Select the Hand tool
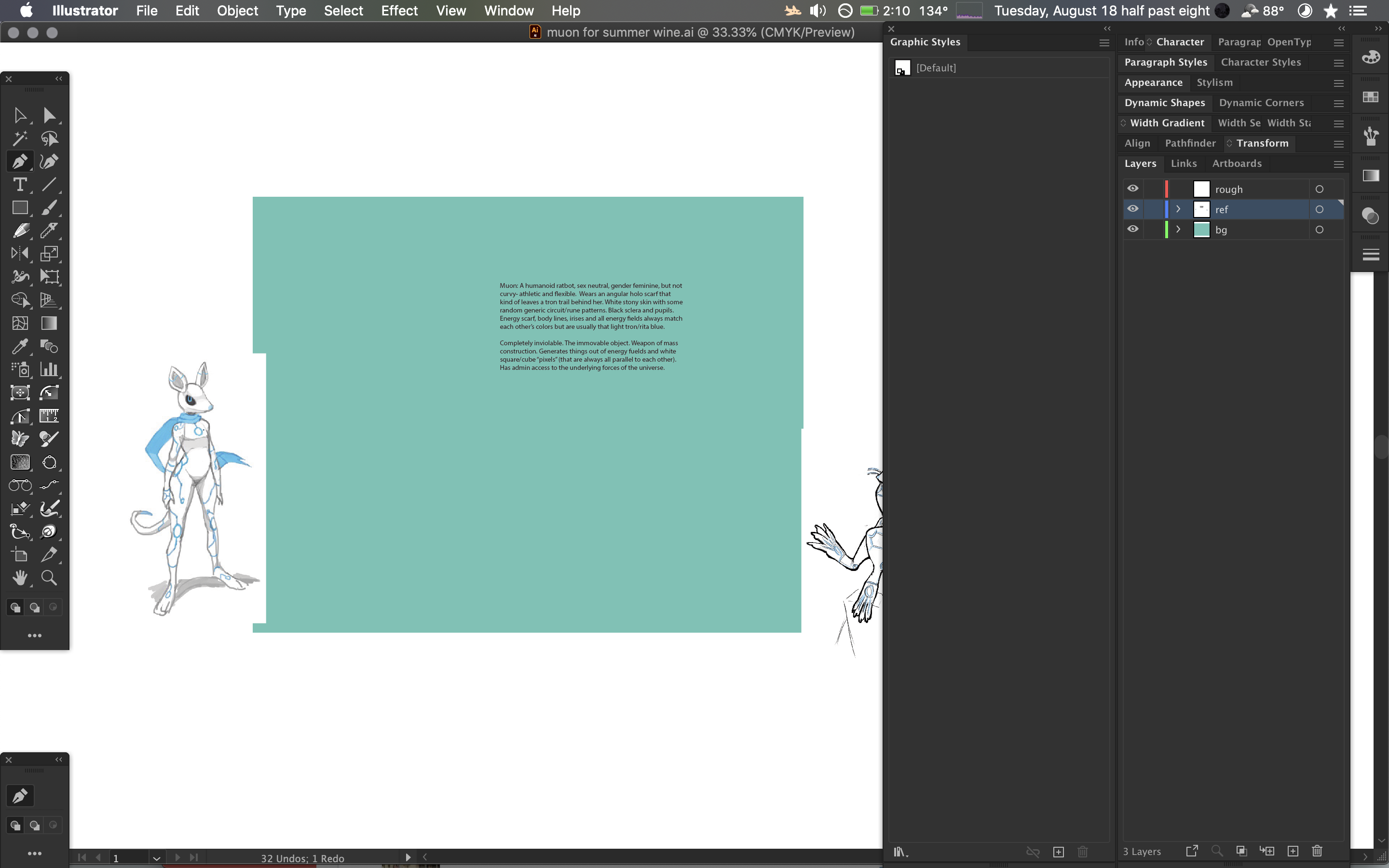Viewport: 1389px width, 868px height. (20, 578)
